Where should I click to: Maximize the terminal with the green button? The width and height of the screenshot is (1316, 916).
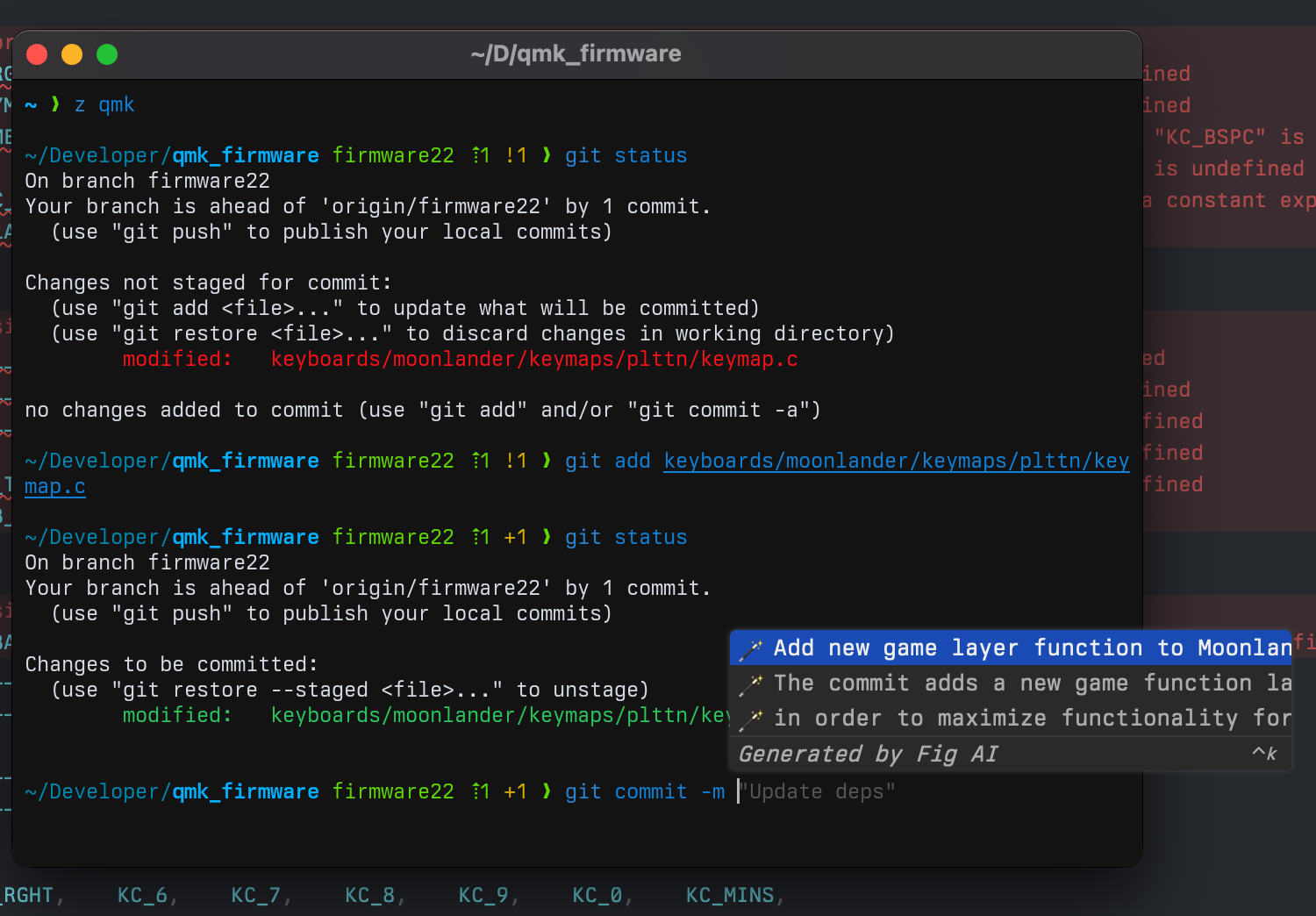(x=107, y=54)
